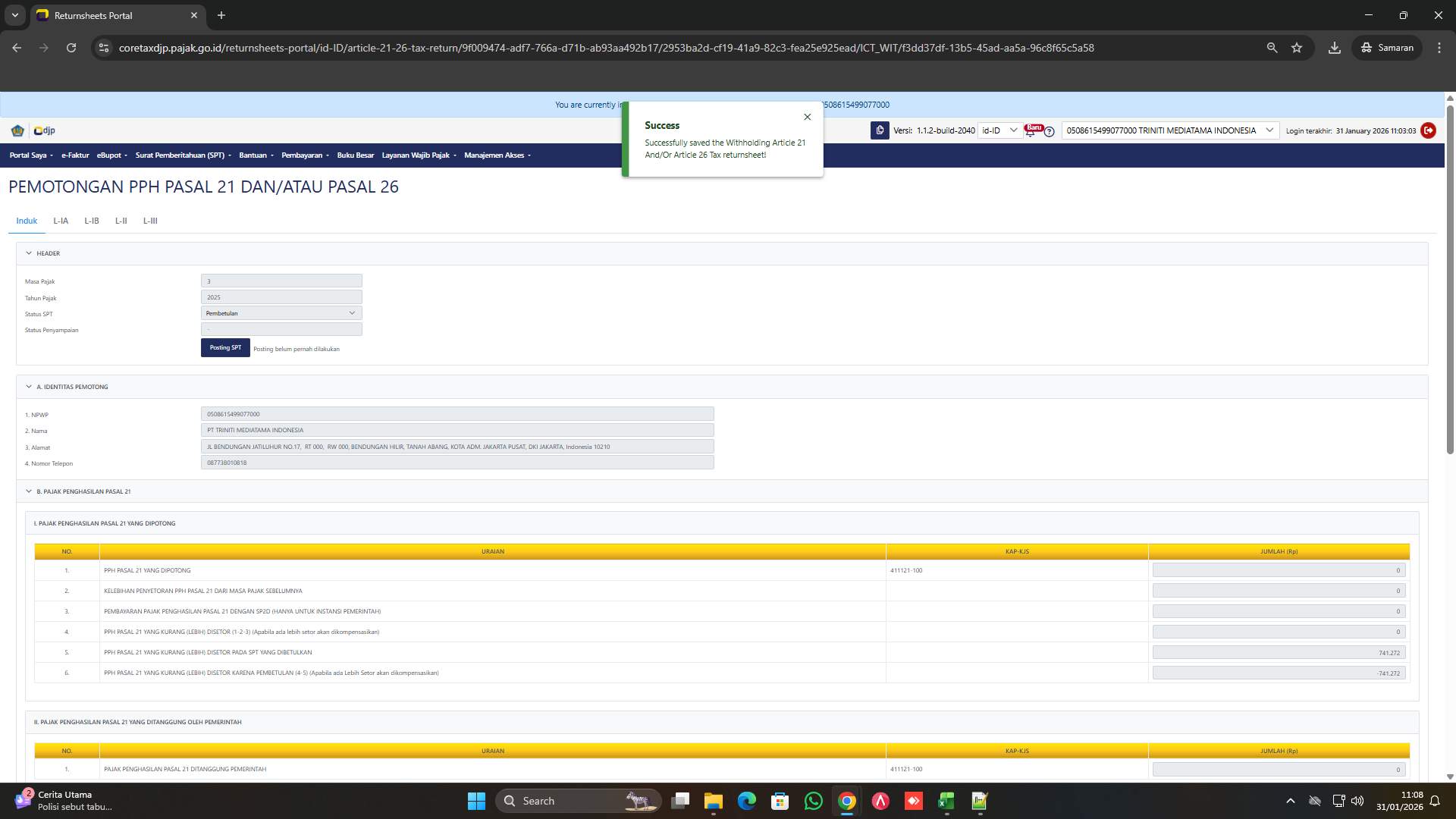Click the dark blue clipboard icon beside Versi
Image resolution: width=1456 pixels, height=819 pixels.
tap(879, 130)
